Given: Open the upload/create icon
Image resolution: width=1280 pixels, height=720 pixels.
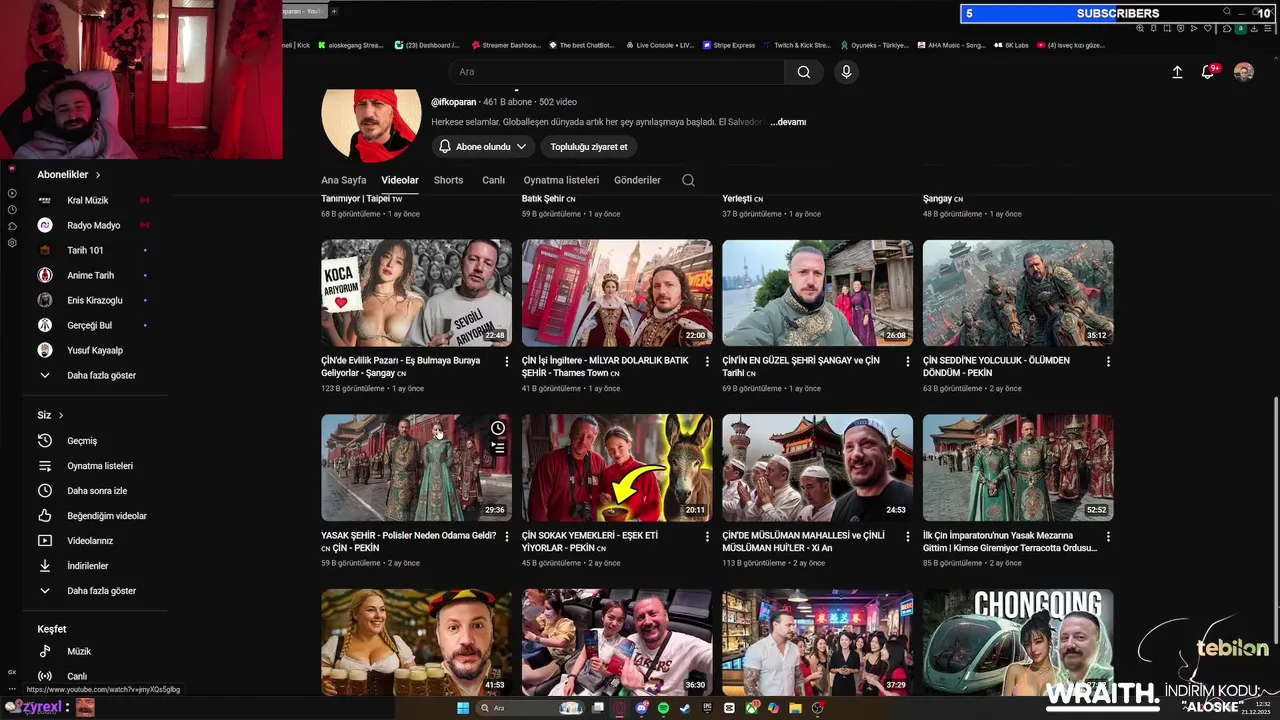Looking at the screenshot, I should click(x=1177, y=72).
